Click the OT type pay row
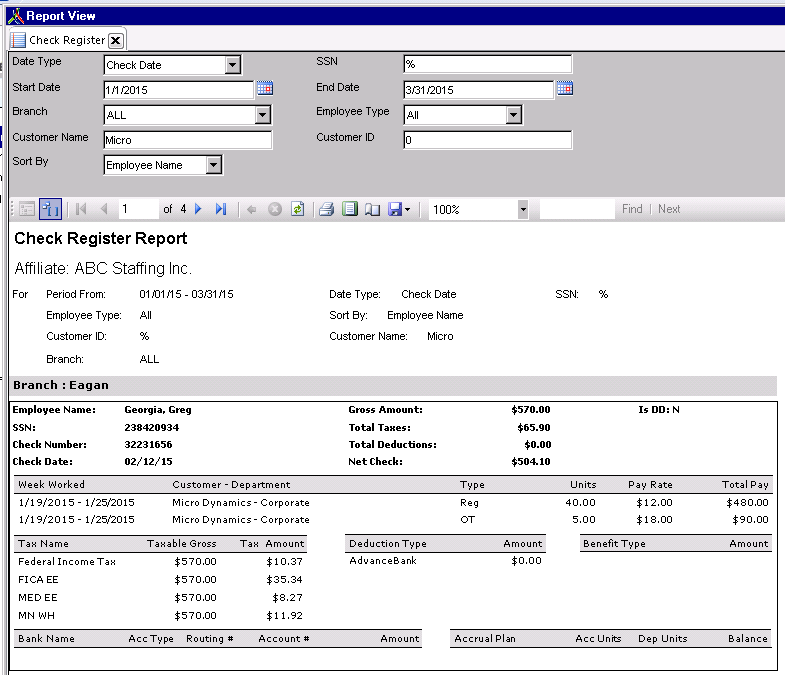The width and height of the screenshot is (785, 675). pos(393,519)
